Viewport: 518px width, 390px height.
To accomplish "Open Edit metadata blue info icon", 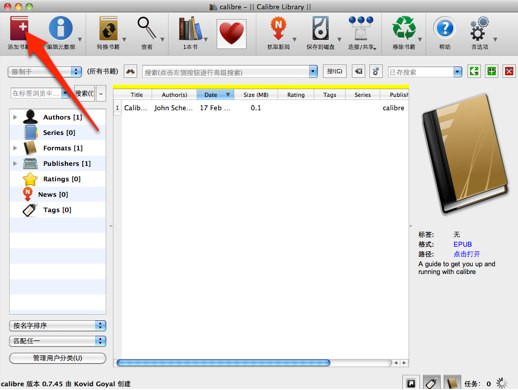I will 61,29.
